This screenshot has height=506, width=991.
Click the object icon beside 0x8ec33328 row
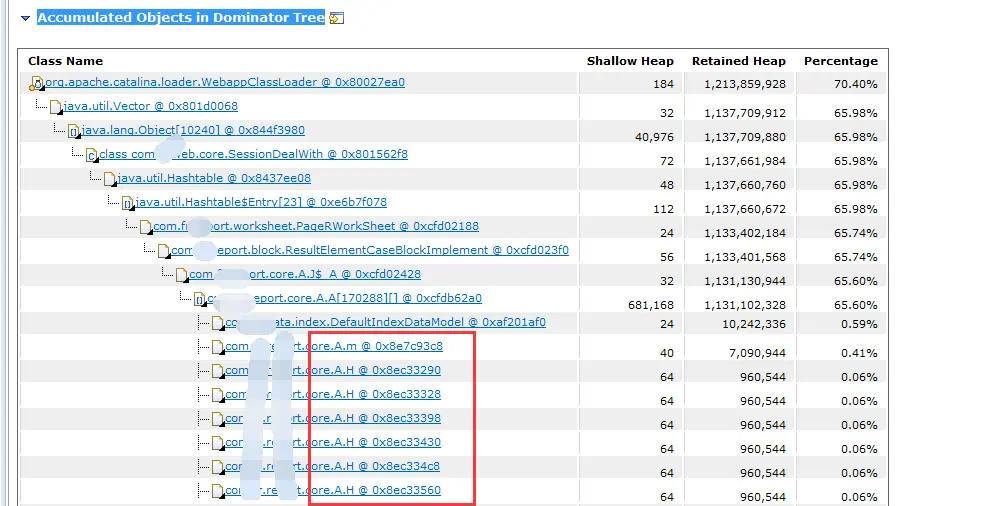pyautogui.click(x=217, y=395)
